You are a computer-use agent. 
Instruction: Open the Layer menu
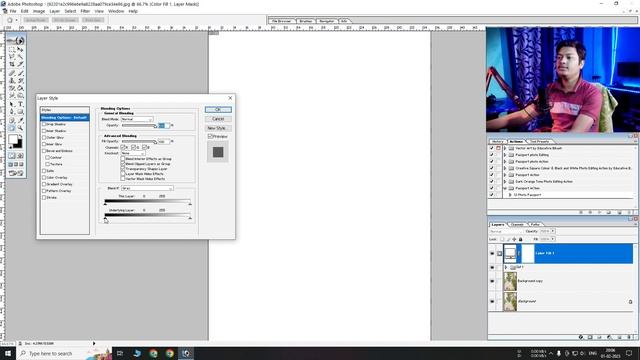[x=55, y=11]
